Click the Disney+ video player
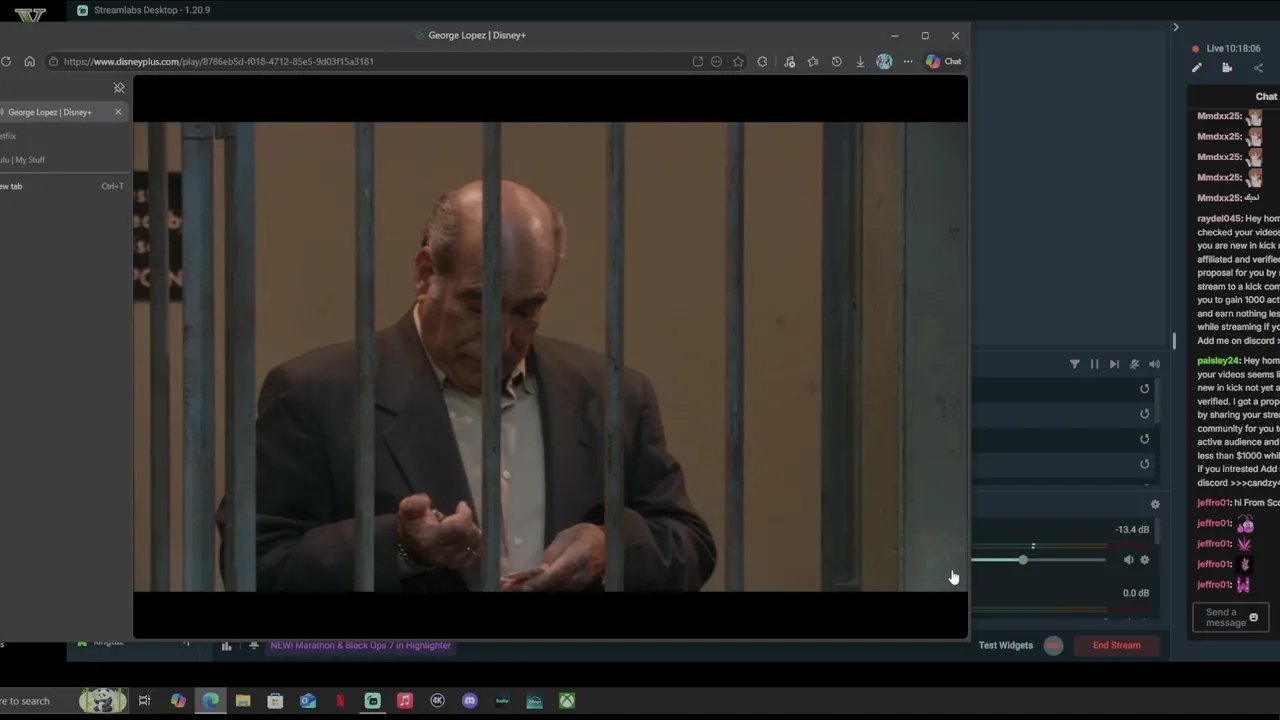This screenshot has height=720, width=1280. click(x=550, y=357)
